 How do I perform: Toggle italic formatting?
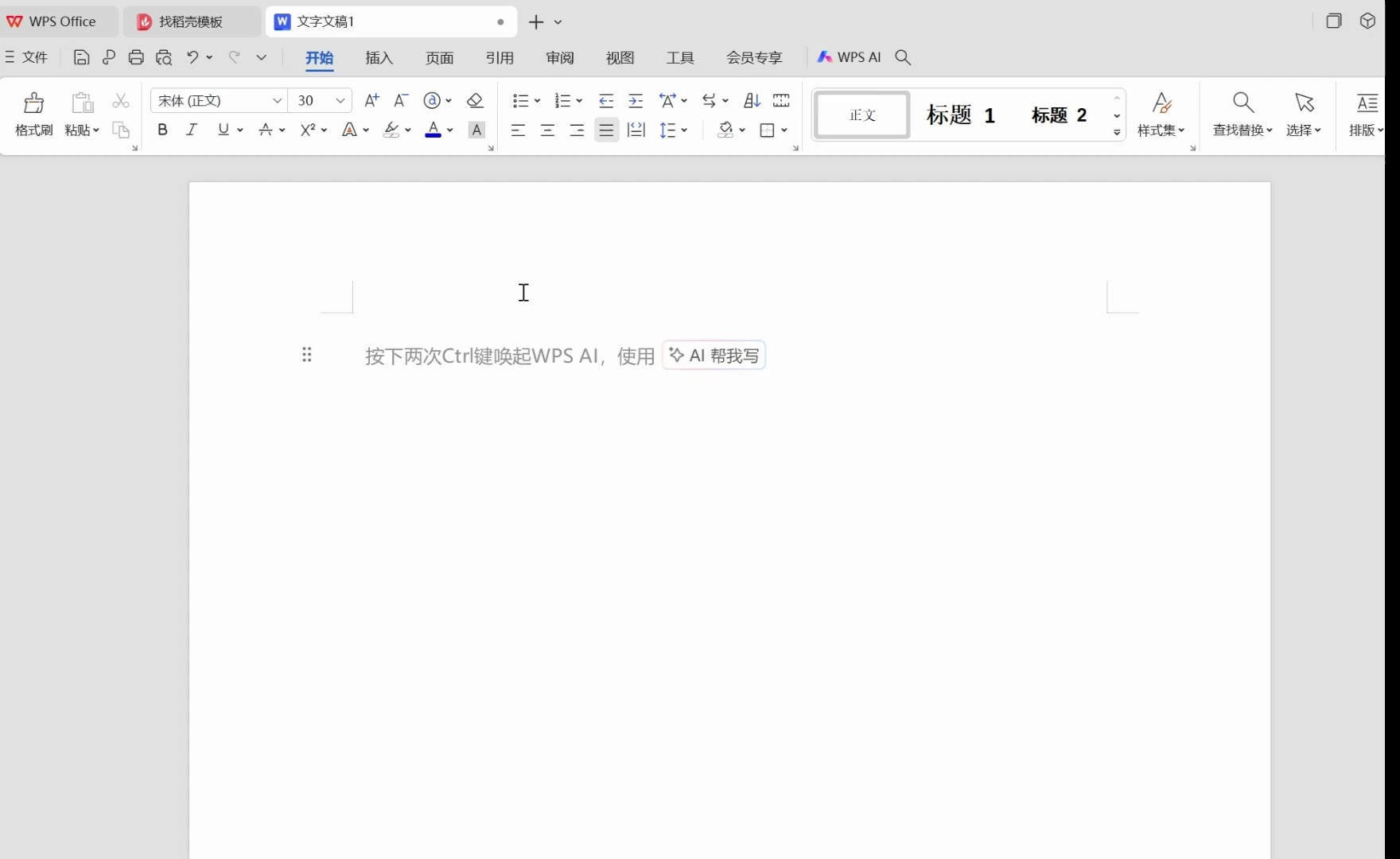(191, 130)
